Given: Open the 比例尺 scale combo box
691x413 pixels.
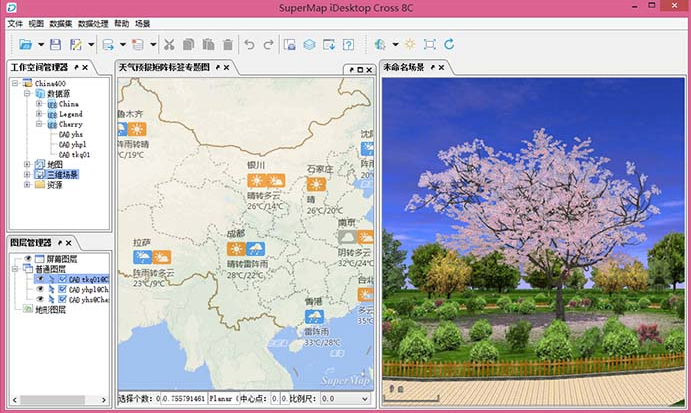Looking at the screenshot, I should [345, 398].
